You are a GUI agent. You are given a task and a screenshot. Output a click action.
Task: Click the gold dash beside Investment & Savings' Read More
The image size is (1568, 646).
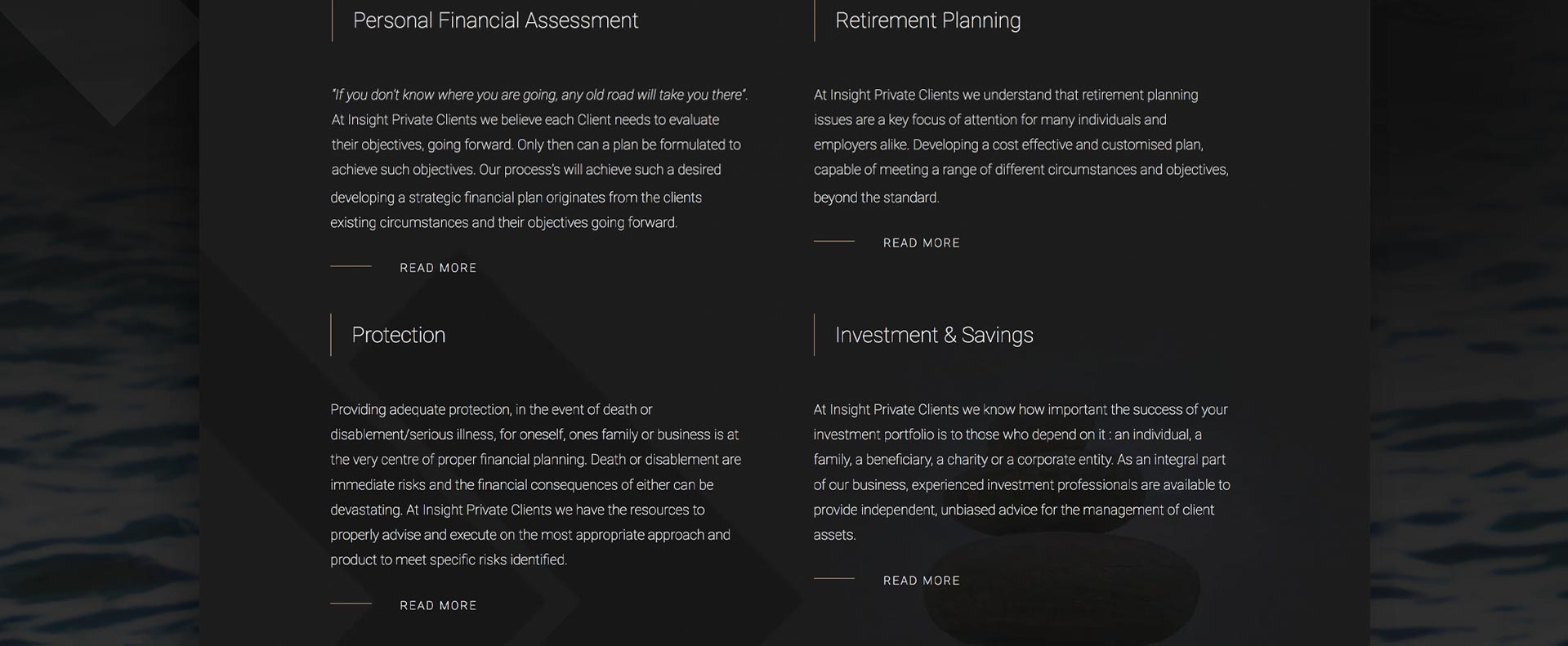(833, 578)
